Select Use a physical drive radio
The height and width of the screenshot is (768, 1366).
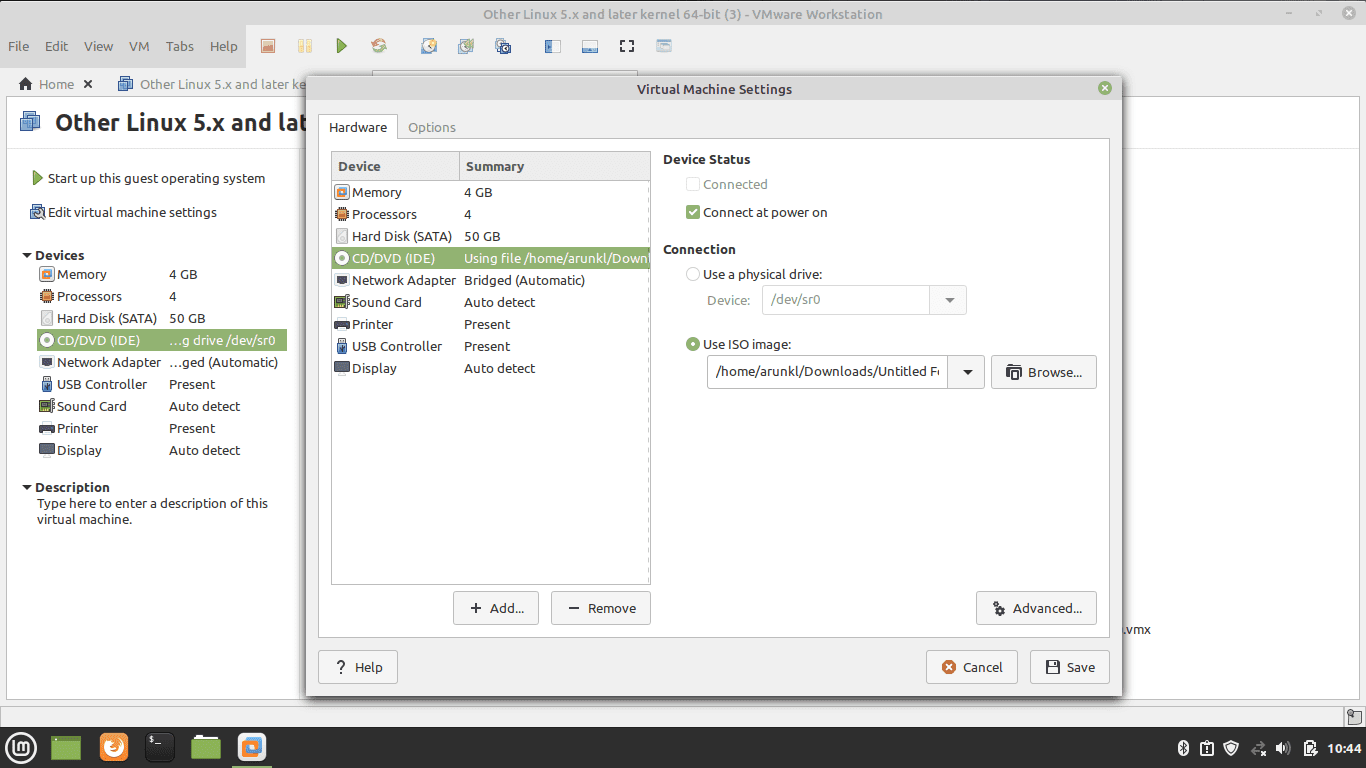coord(693,274)
